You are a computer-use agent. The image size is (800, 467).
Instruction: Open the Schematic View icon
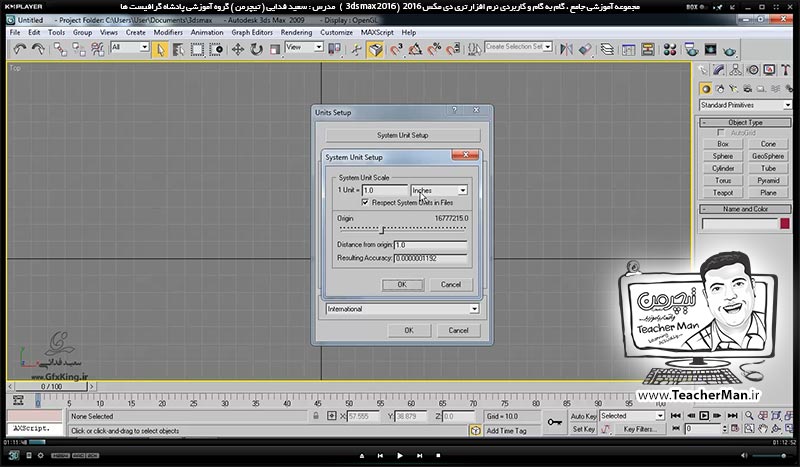(647, 50)
